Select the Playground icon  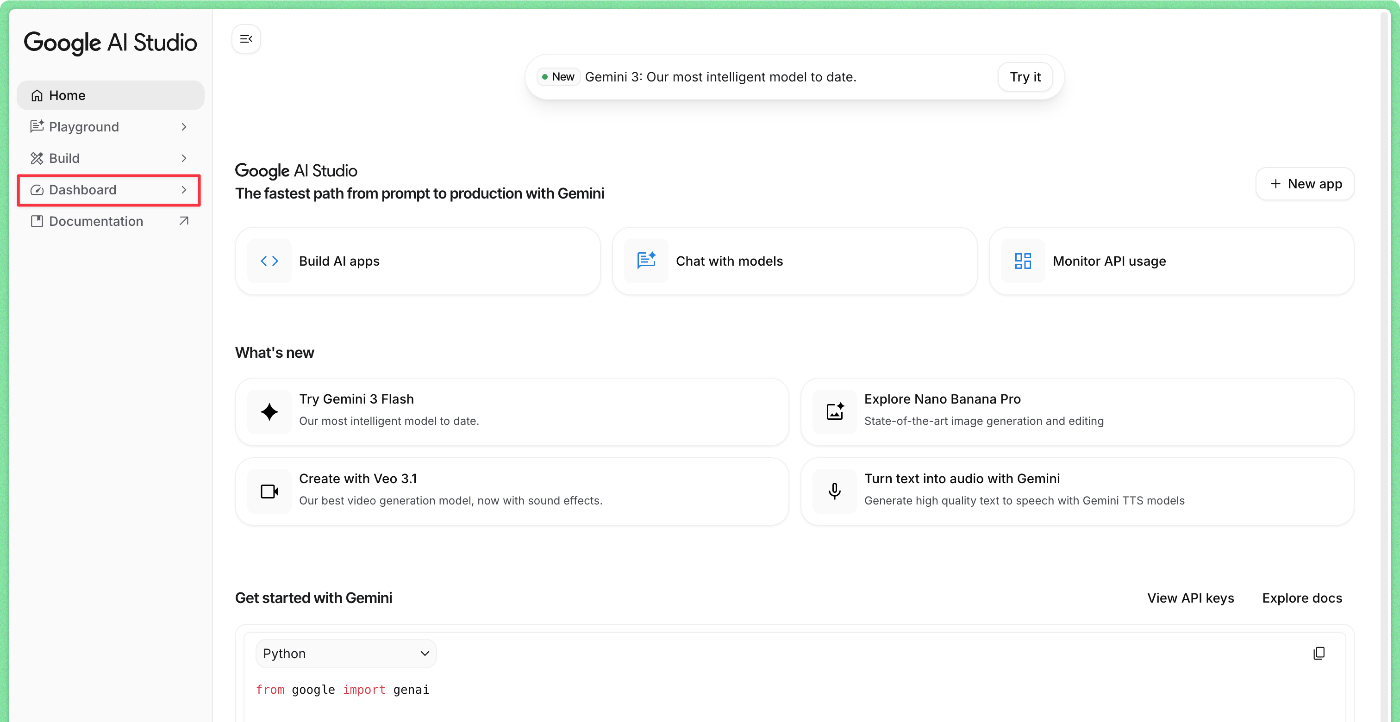36,126
